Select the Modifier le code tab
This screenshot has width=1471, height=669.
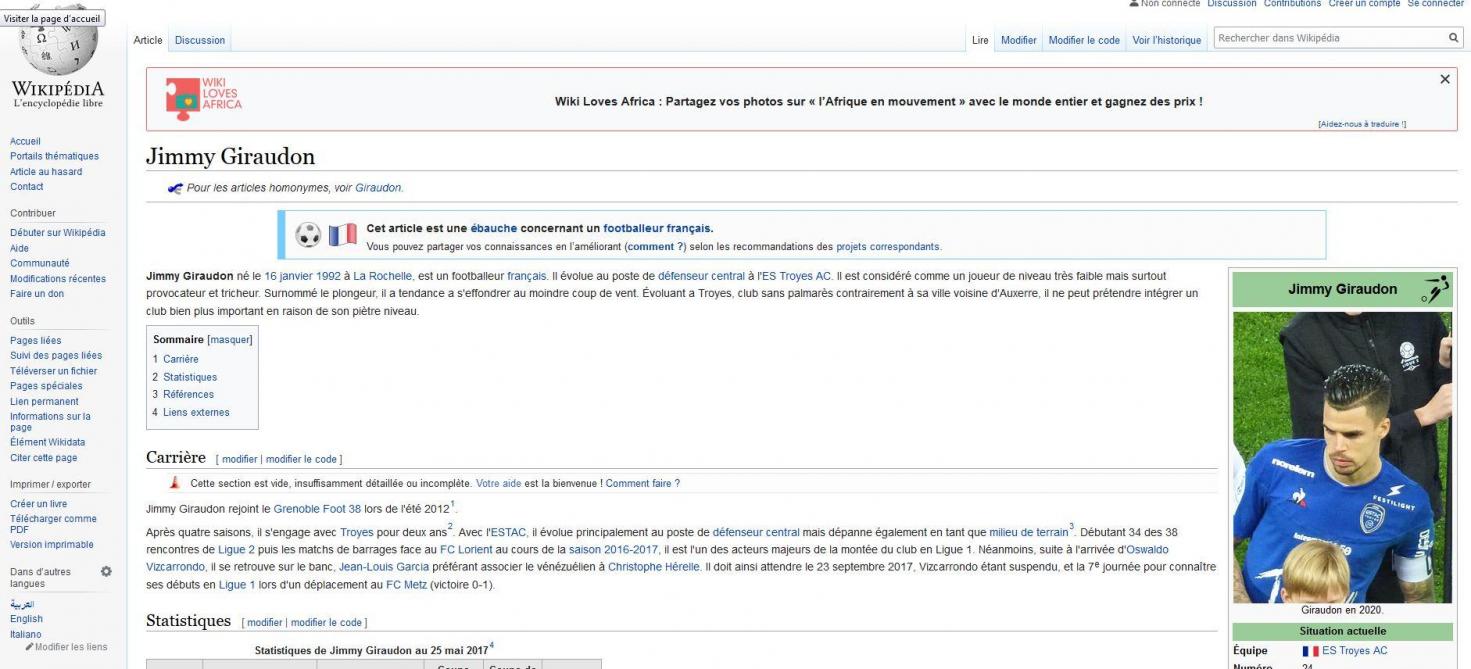(x=1084, y=40)
